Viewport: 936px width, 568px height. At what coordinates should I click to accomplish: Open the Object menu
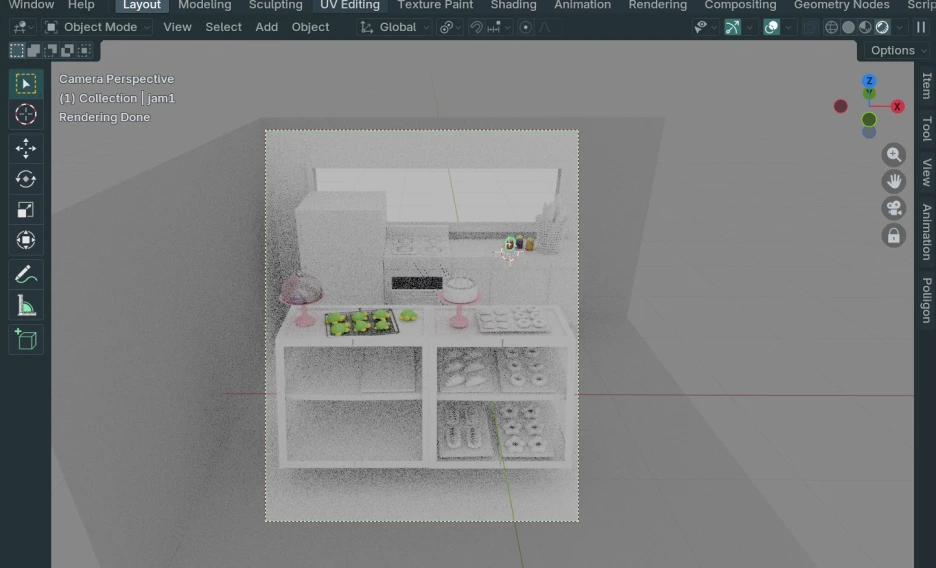pos(310,27)
